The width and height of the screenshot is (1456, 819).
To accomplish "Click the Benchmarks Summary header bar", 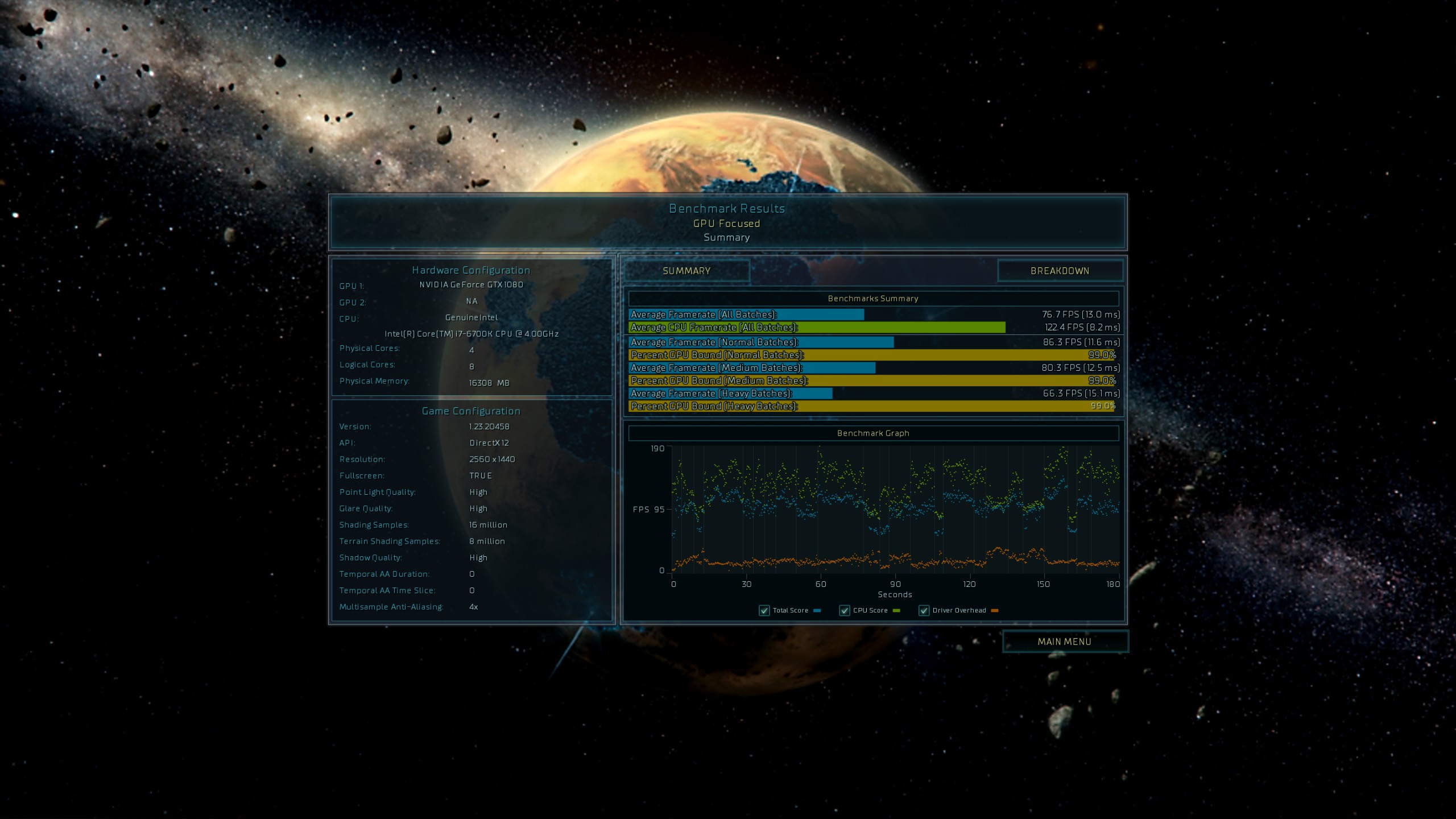I will click(x=873, y=299).
